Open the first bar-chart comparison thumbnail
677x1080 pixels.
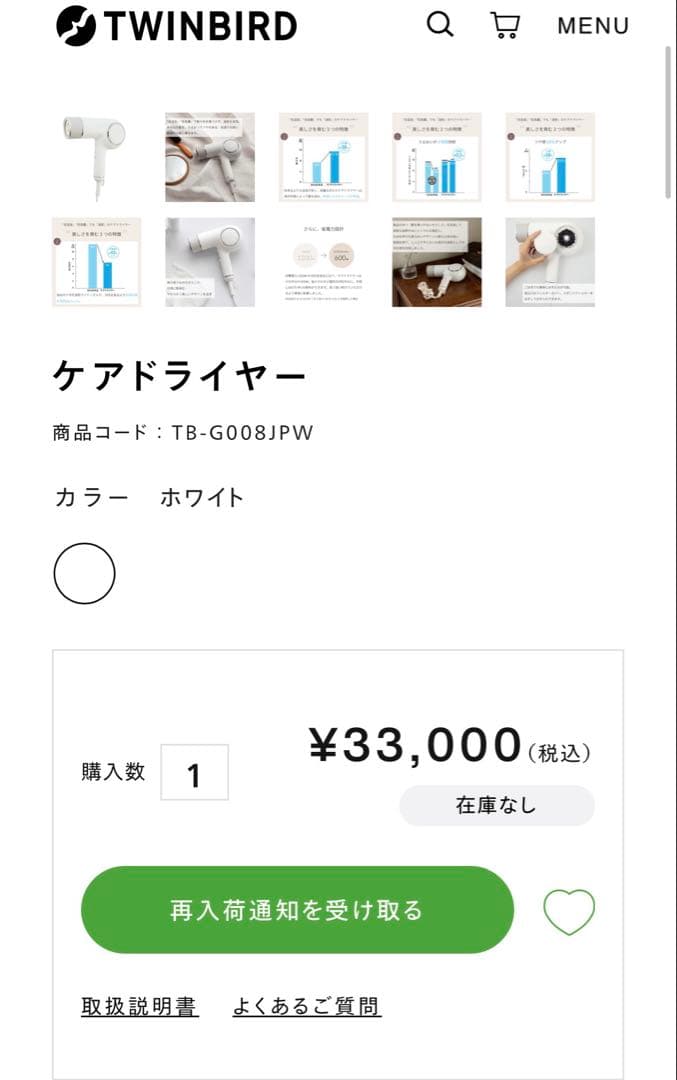coord(325,158)
